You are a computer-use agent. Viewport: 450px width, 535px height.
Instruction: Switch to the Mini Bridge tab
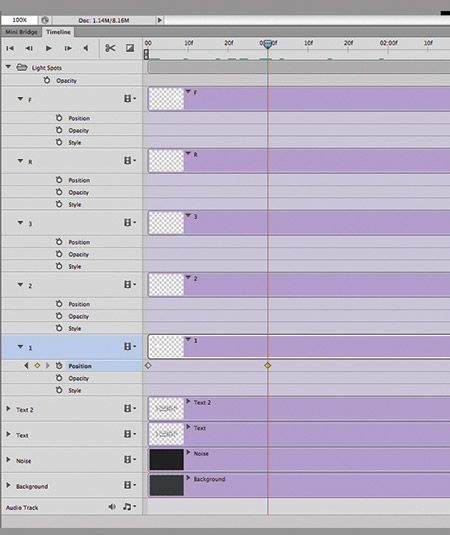point(21,32)
